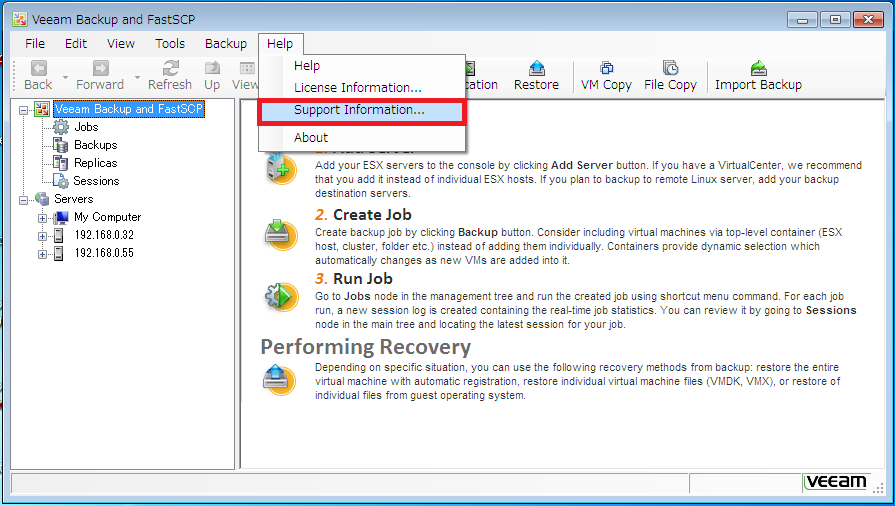Click the View toolbar icon
Viewport: 895px width, 506px height.
(x=247, y=69)
